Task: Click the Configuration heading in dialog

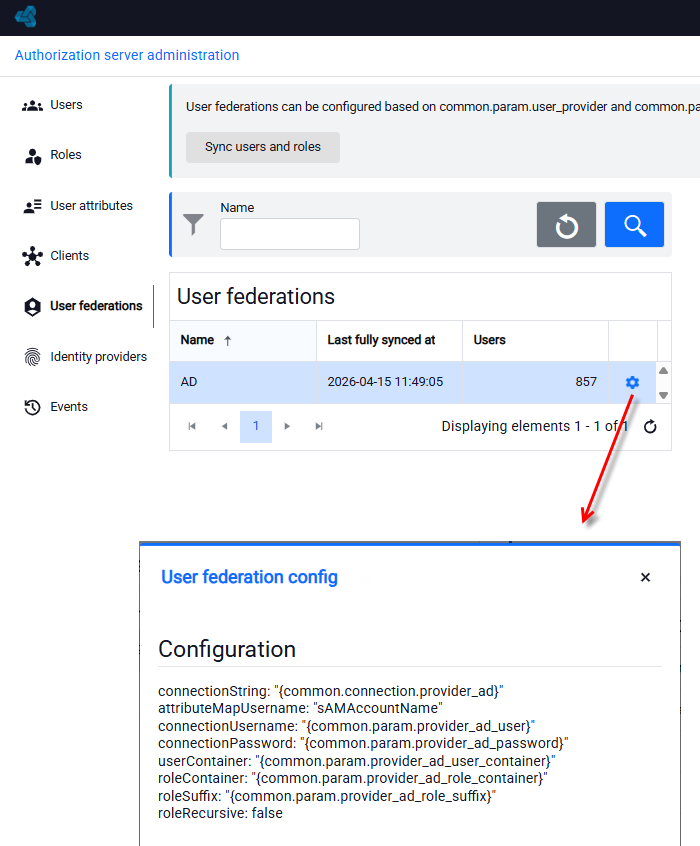Action: (x=227, y=650)
